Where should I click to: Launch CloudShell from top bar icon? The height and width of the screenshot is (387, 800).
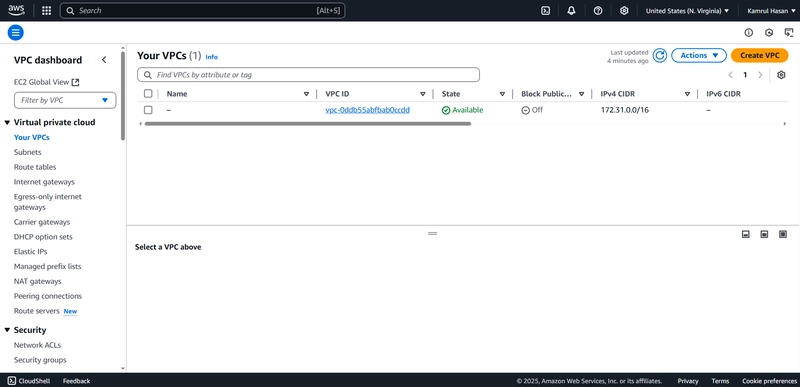(545, 11)
